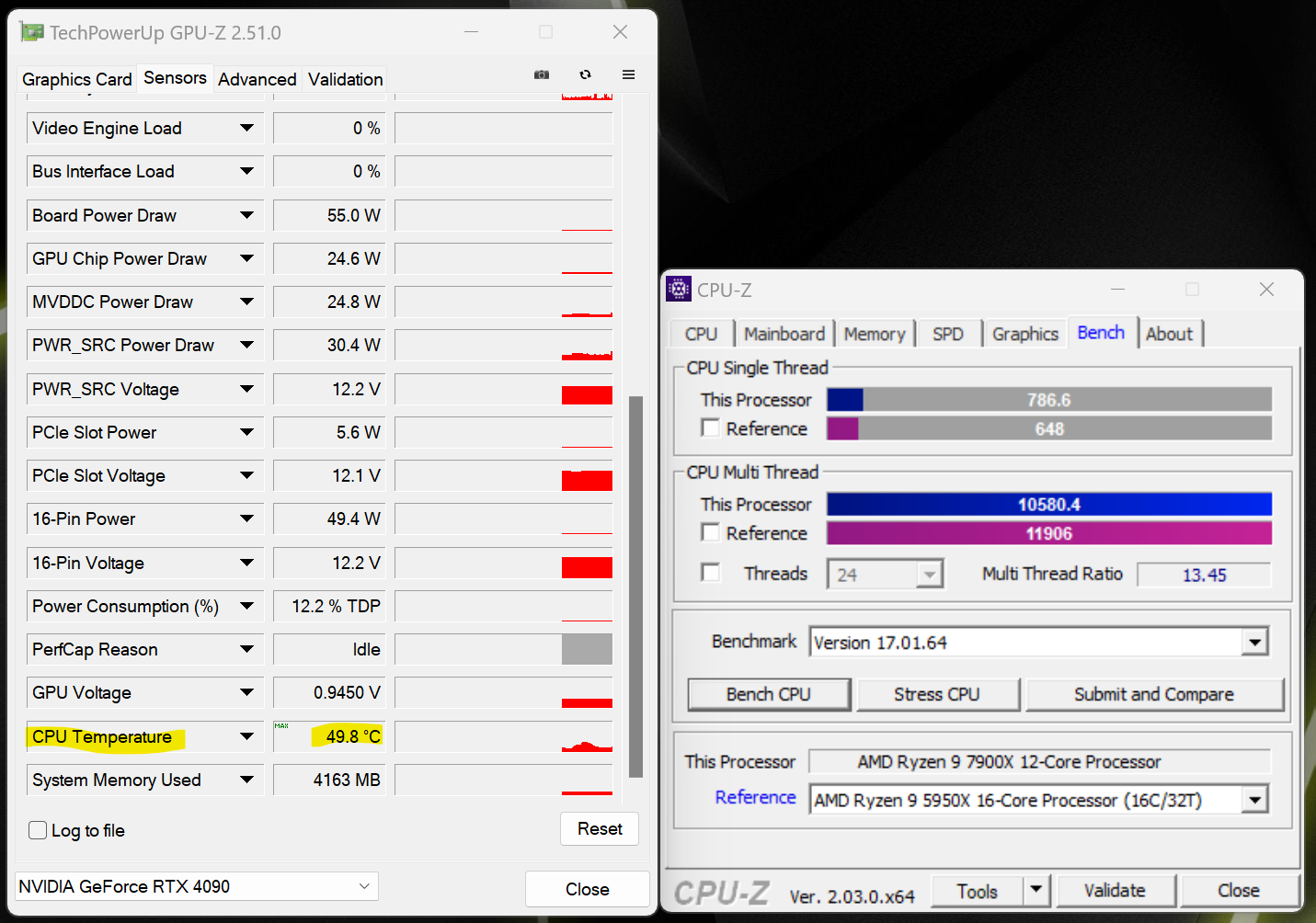Open the Validation tab in GPU-Z
This screenshot has width=1316, height=923.
pos(346,79)
